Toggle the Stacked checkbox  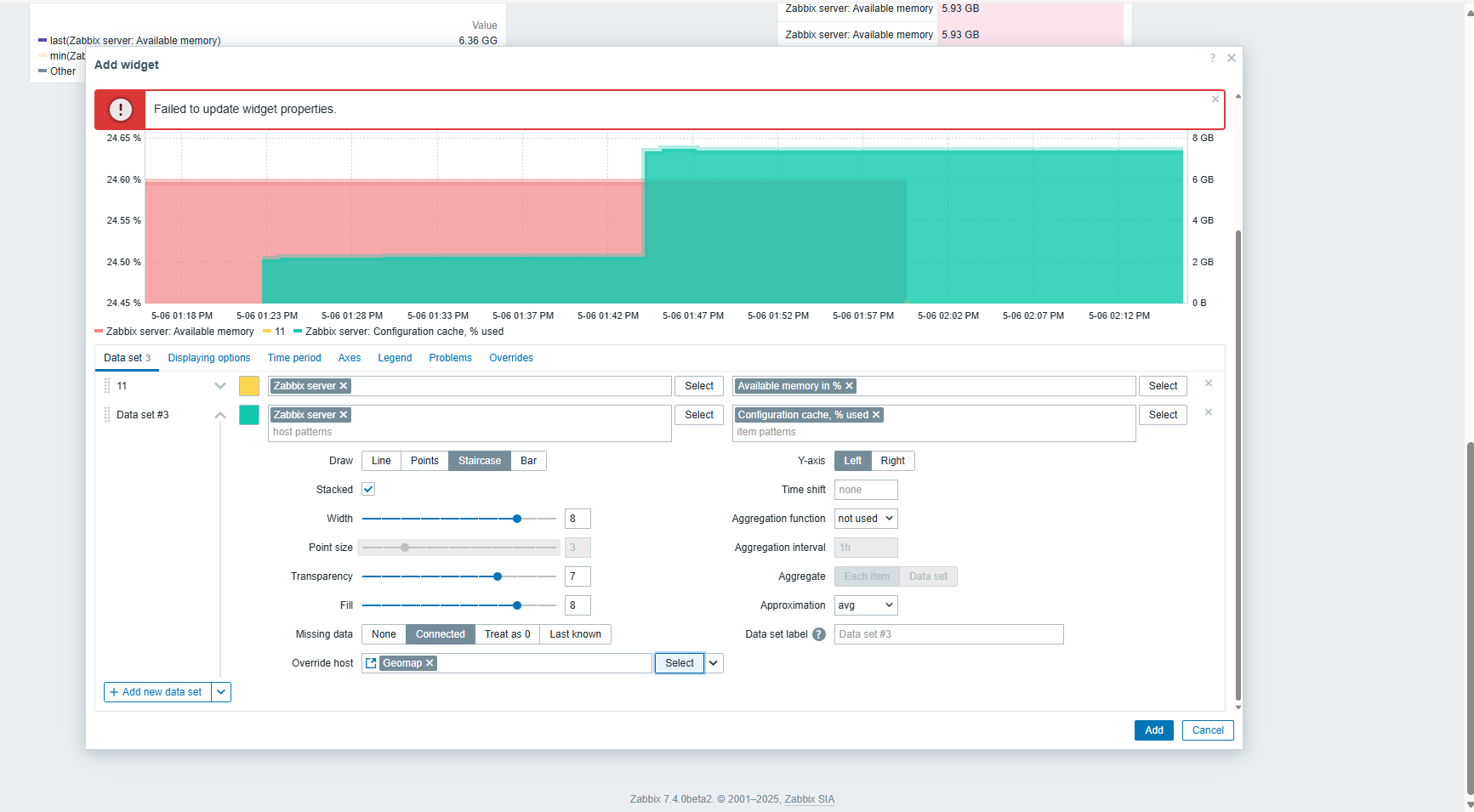click(368, 490)
